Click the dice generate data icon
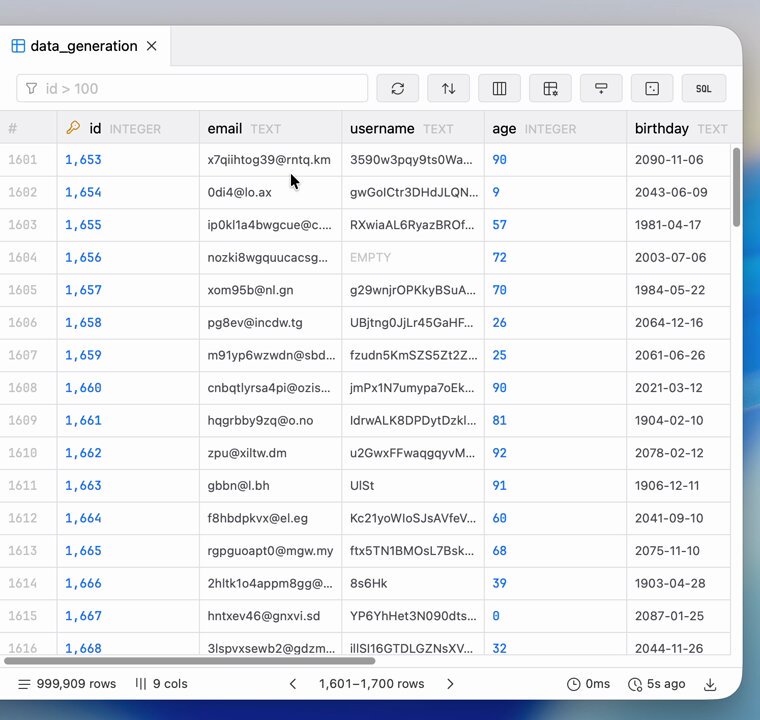 pos(652,88)
